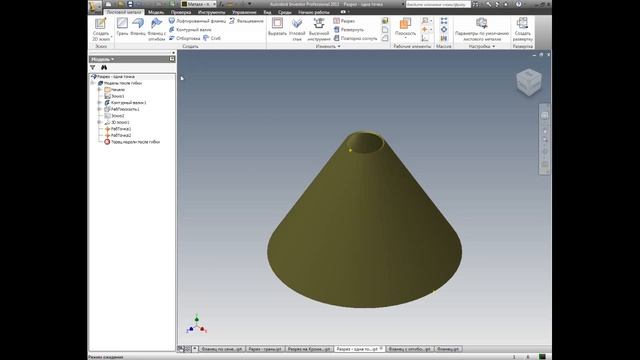Collapse Модель после гибки node
Image resolution: width=640 pixels, height=360 pixels.
tap(93, 83)
